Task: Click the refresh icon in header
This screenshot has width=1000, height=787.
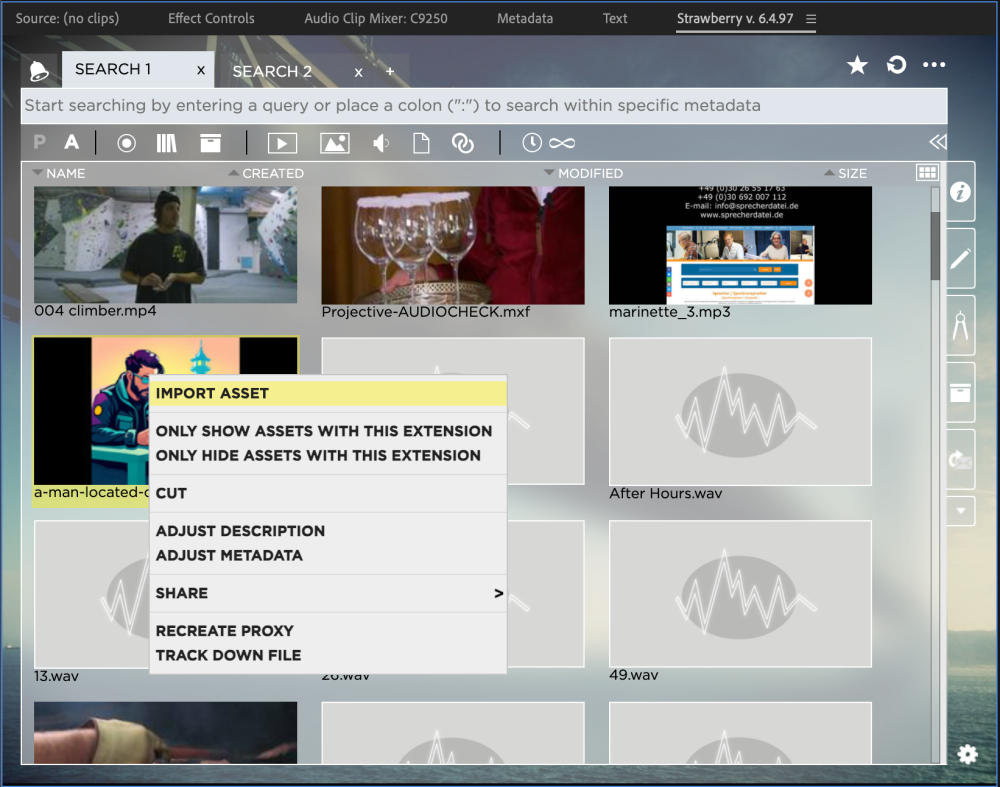Action: click(x=897, y=65)
